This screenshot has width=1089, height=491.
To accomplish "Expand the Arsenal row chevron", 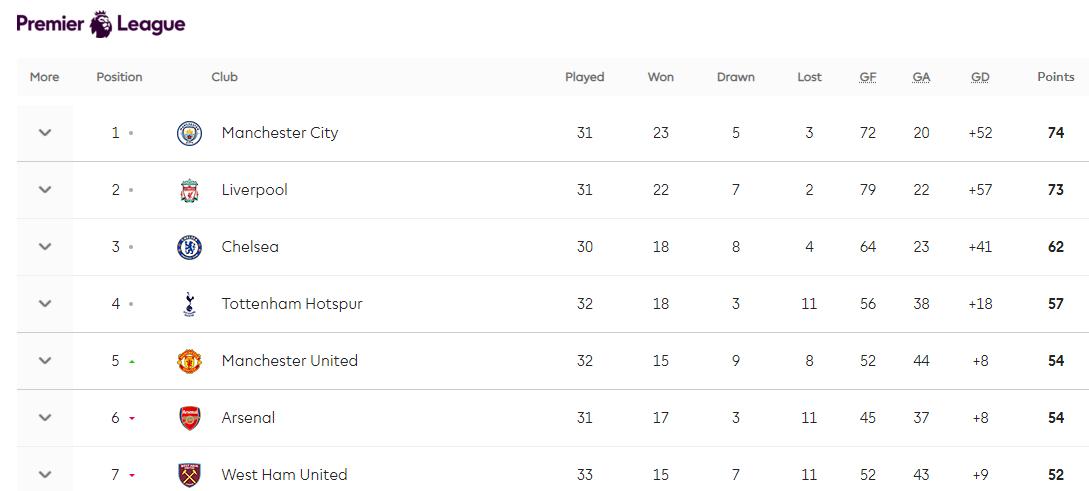I will (x=45, y=418).
